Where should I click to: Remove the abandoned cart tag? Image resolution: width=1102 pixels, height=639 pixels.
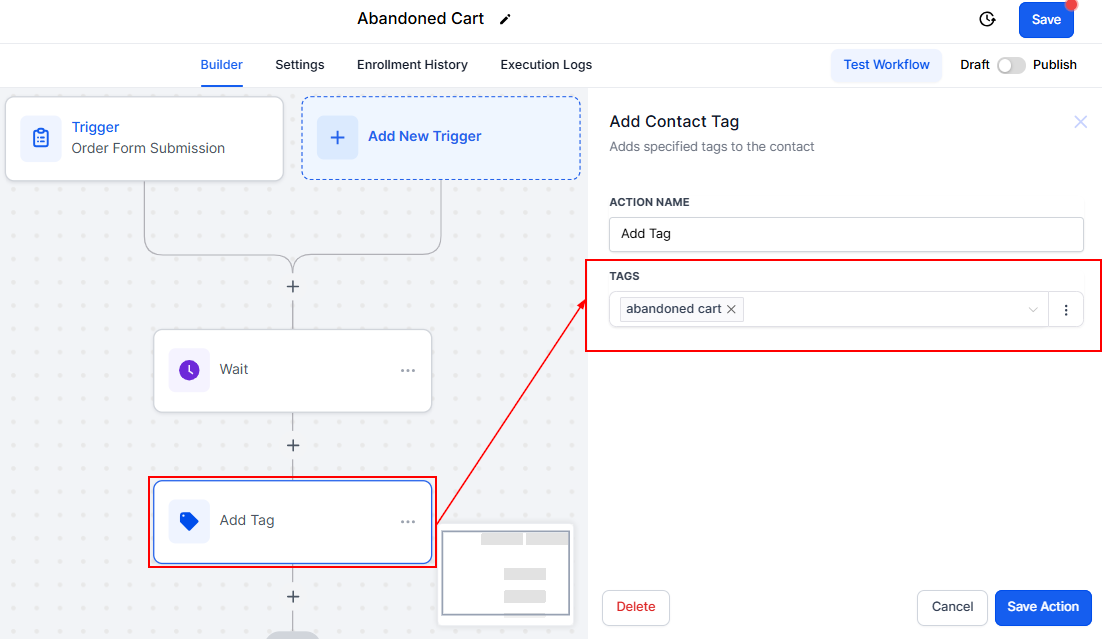point(731,310)
